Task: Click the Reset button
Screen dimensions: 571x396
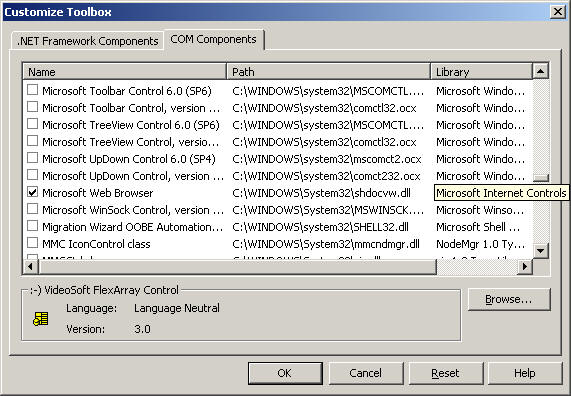Action: click(445, 373)
